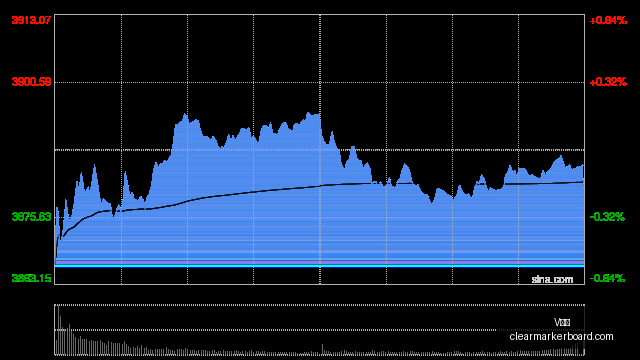
Task: Select the green 3875.63 price label
Action: [x=31, y=217]
